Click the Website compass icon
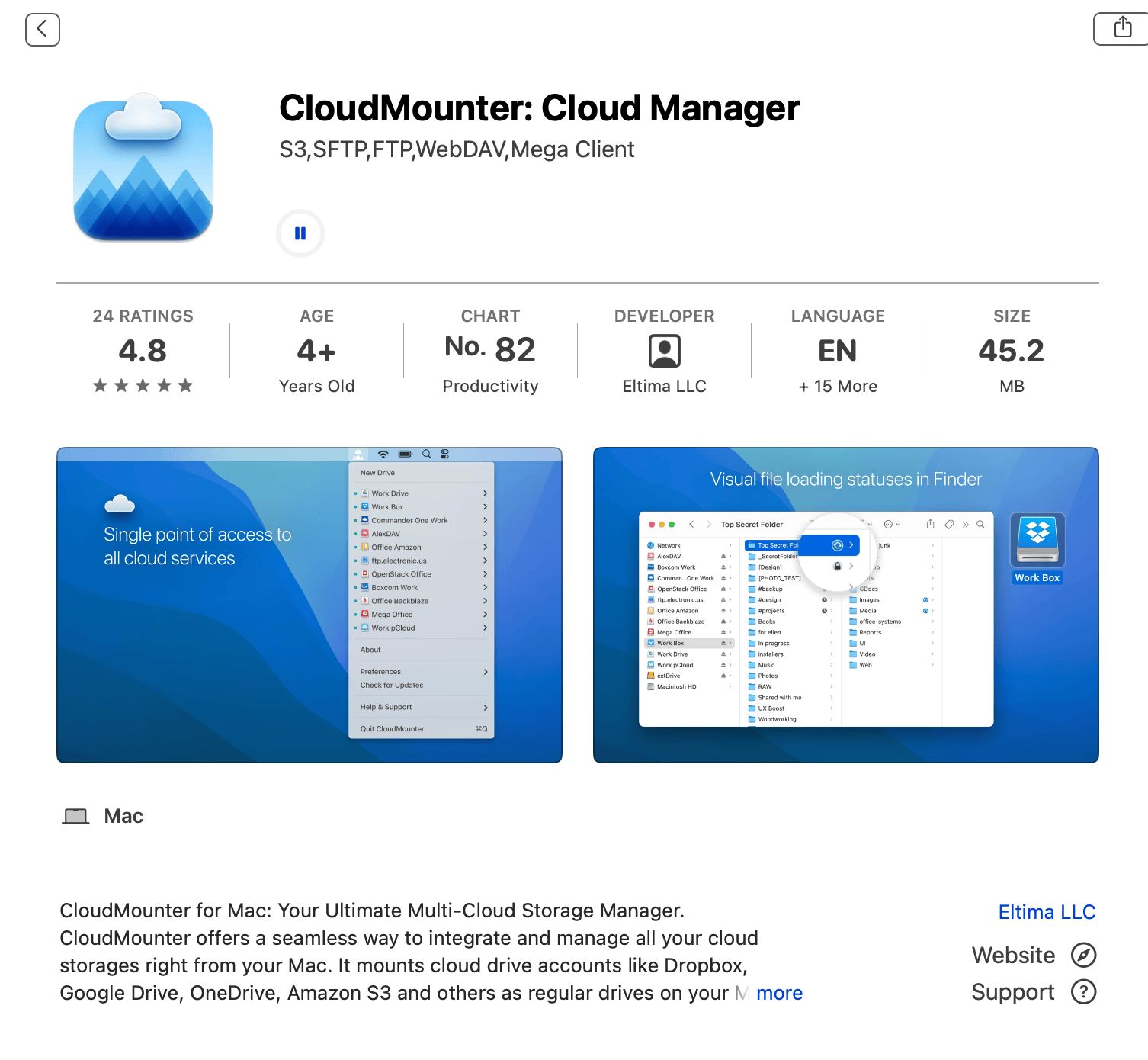This screenshot has height=1060, width=1148. point(1083,955)
